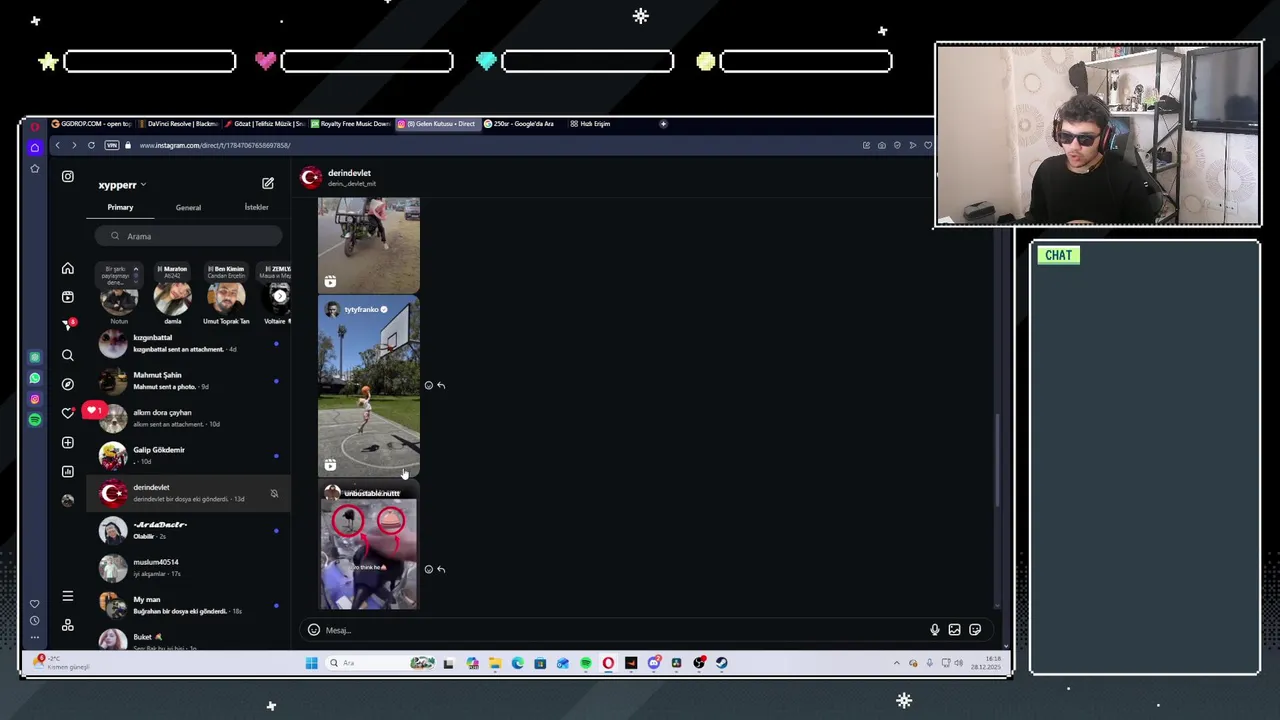Switch to Royalty Free Music browser tab
The height and width of the screenshot is (720, 1280).
(x=350, y=124)
